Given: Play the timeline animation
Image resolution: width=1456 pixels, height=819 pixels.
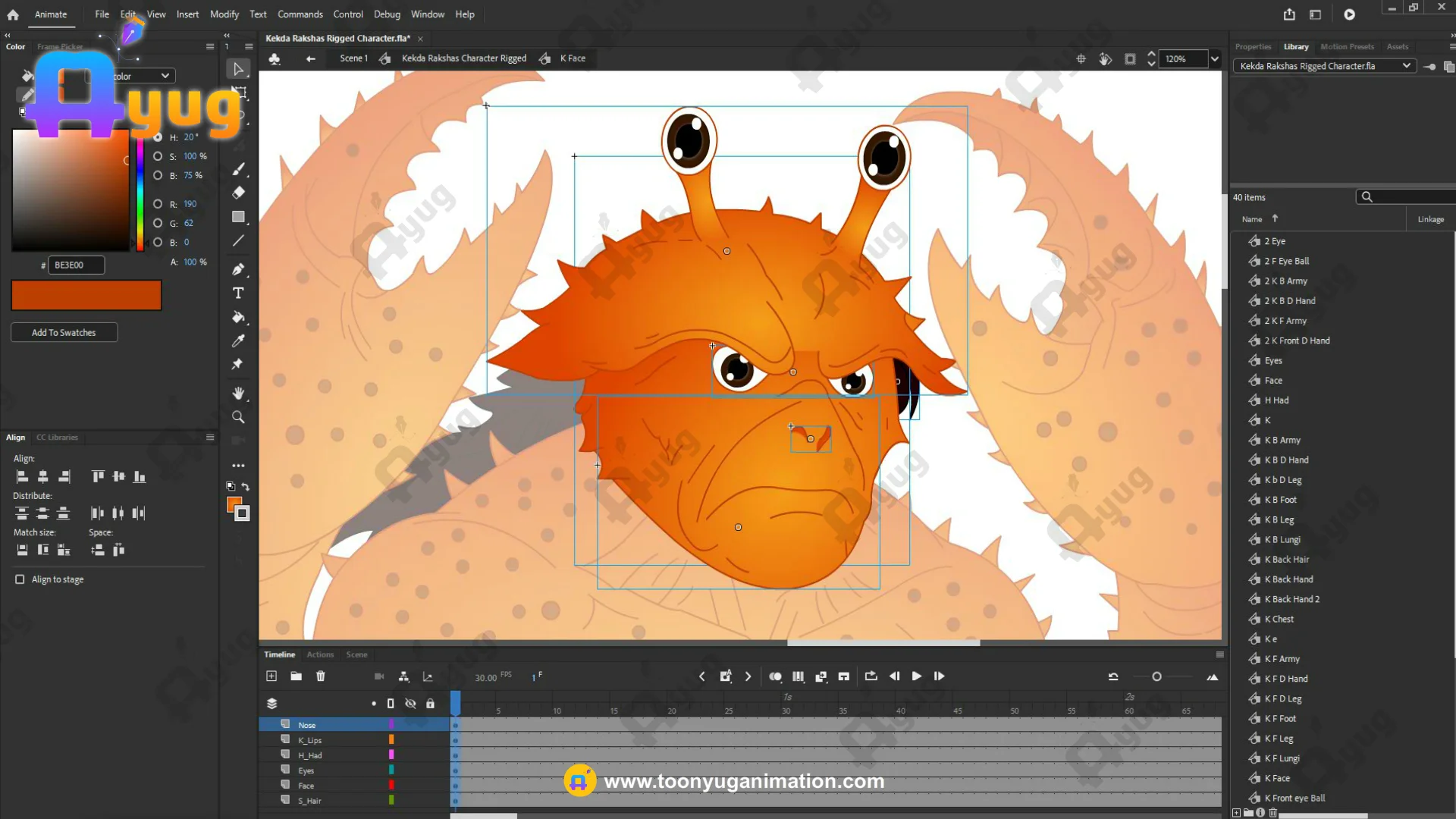Looking at the screenshot, I should pyautogui.click(x=917, y=676).
